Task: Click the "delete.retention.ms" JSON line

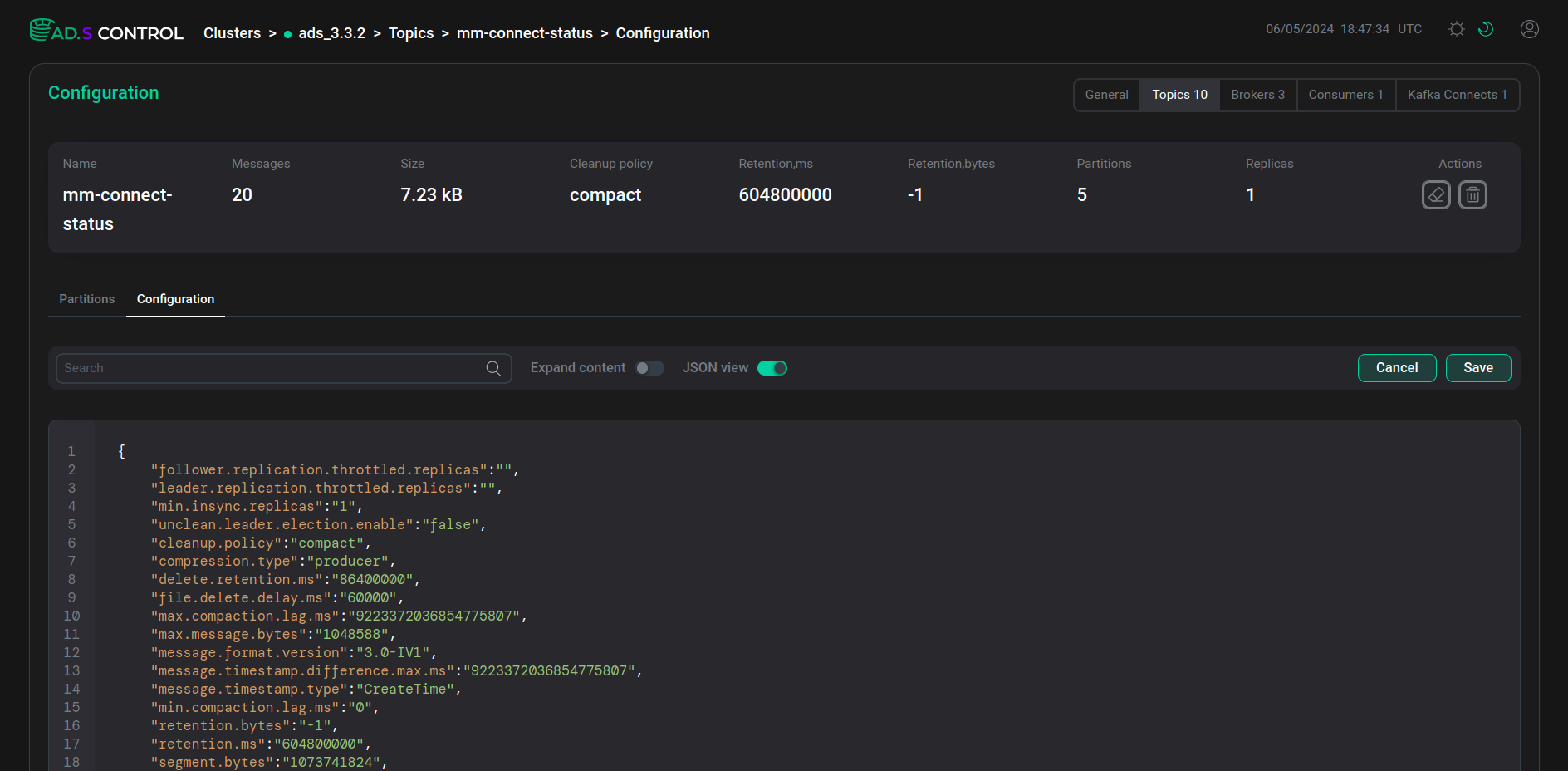Action: click(286, 579)
